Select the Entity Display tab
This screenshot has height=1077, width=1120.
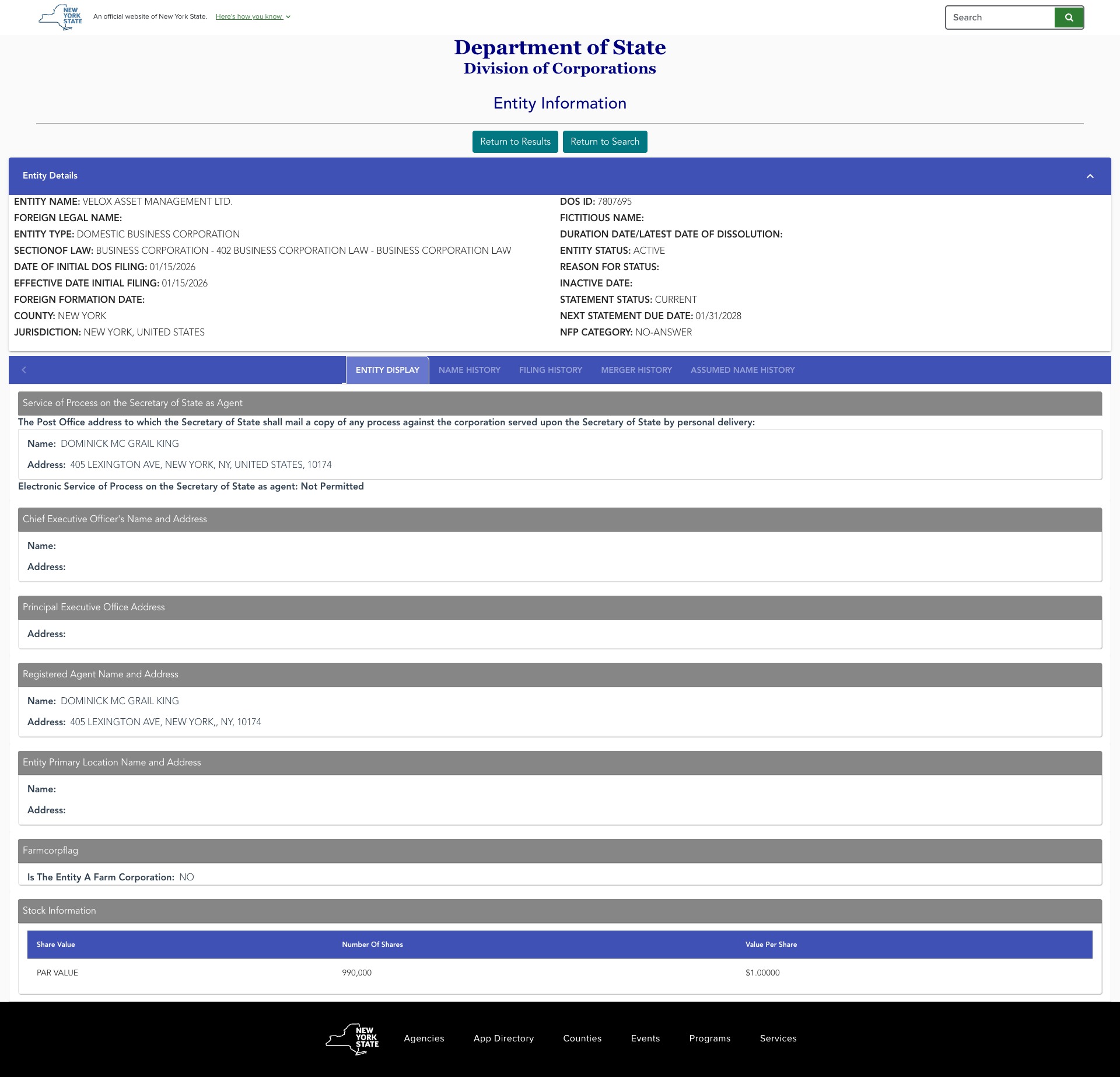point(387,370)
